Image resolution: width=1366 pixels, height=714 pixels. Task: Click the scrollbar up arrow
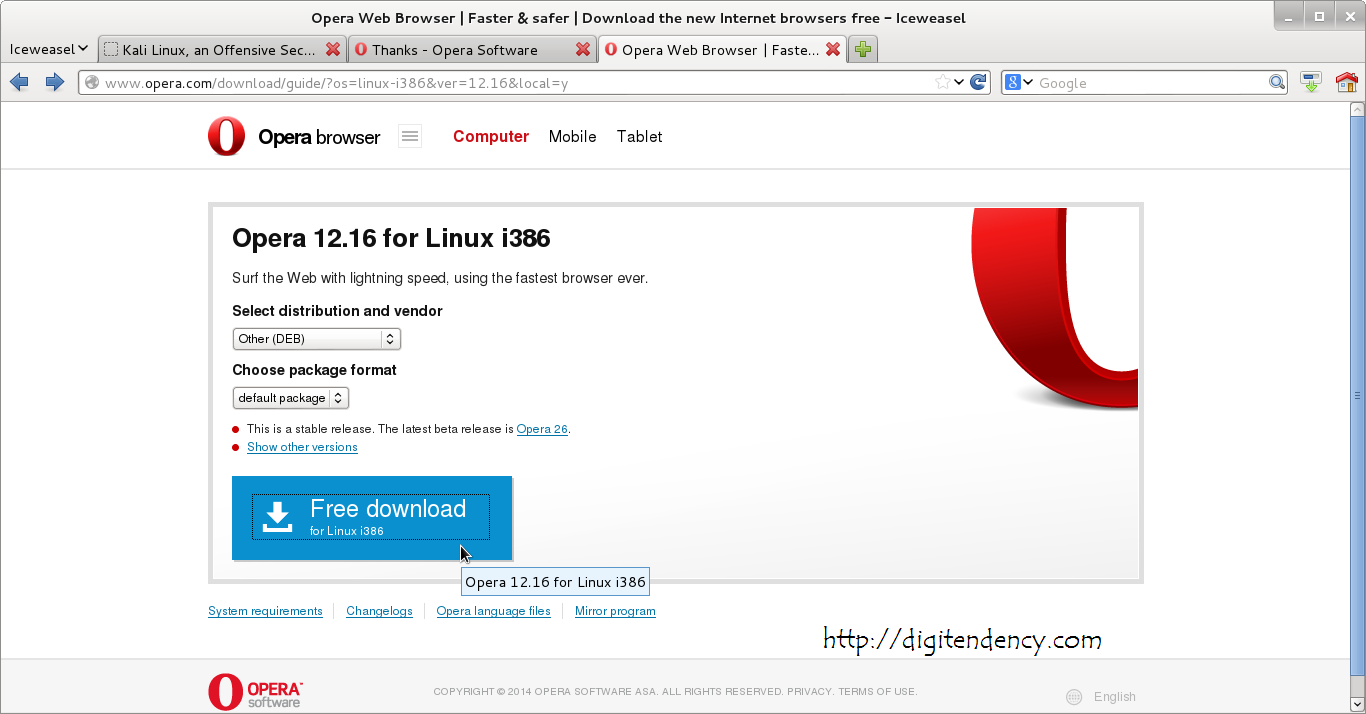coord(1358,107)
